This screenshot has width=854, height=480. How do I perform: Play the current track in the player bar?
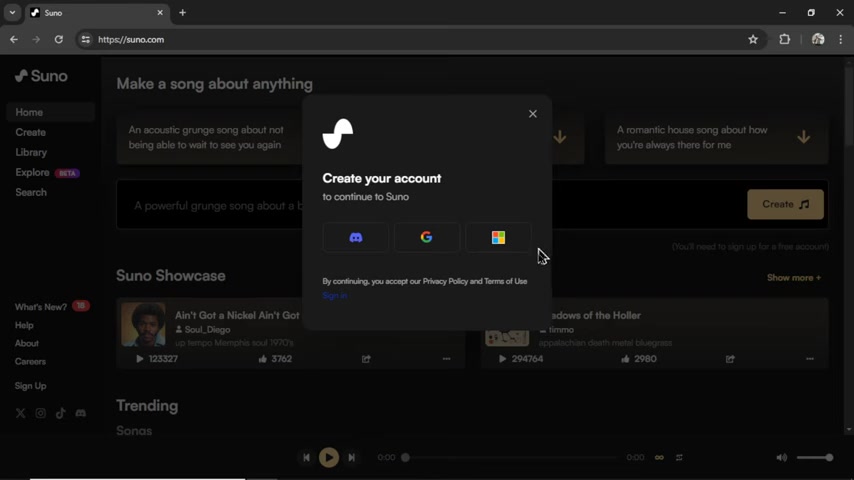point(329,458)
